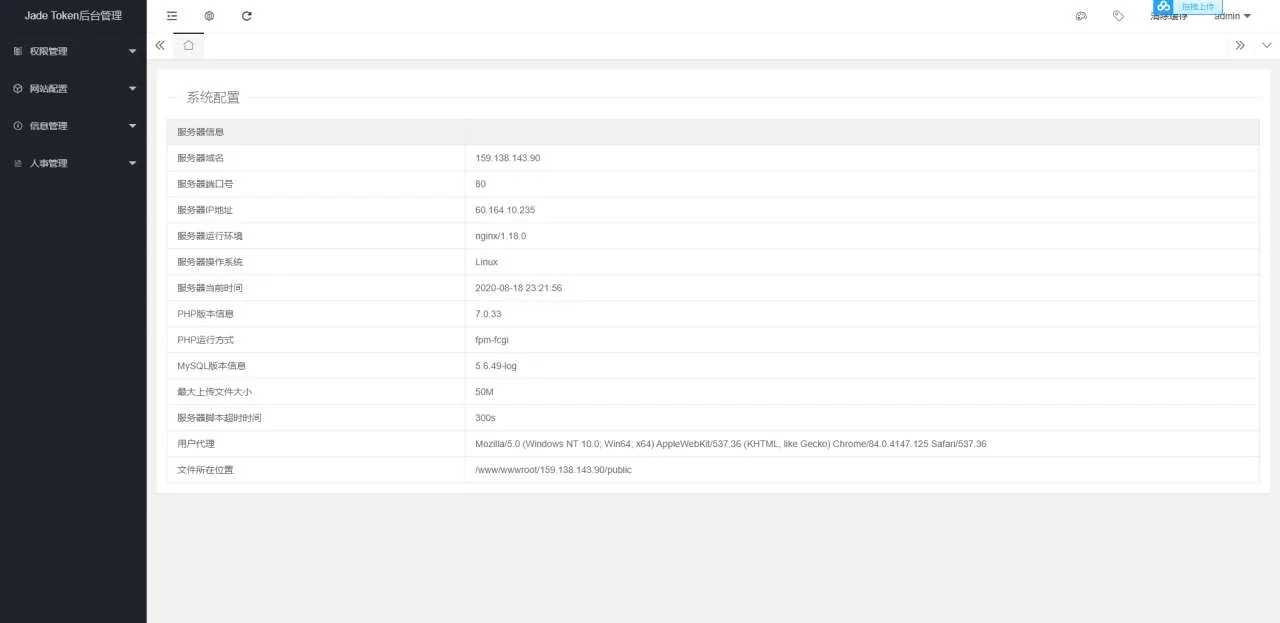The height and width of the screenshot is (623, 1280).
Task: Toggle the sidebar collapse menu icon
Action: pyautogui.click(x=172, y=16)
